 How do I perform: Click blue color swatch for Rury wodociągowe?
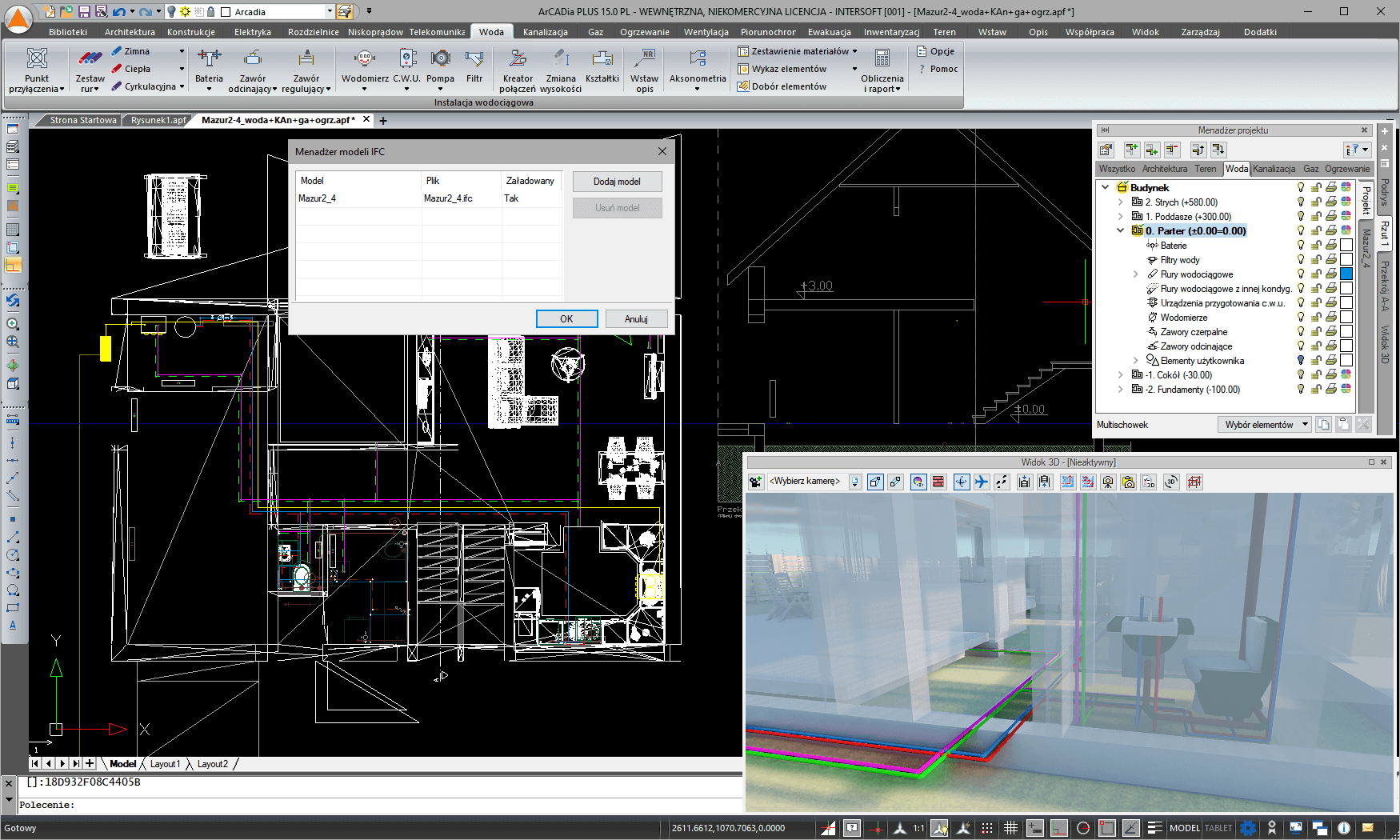[1346, 274]
